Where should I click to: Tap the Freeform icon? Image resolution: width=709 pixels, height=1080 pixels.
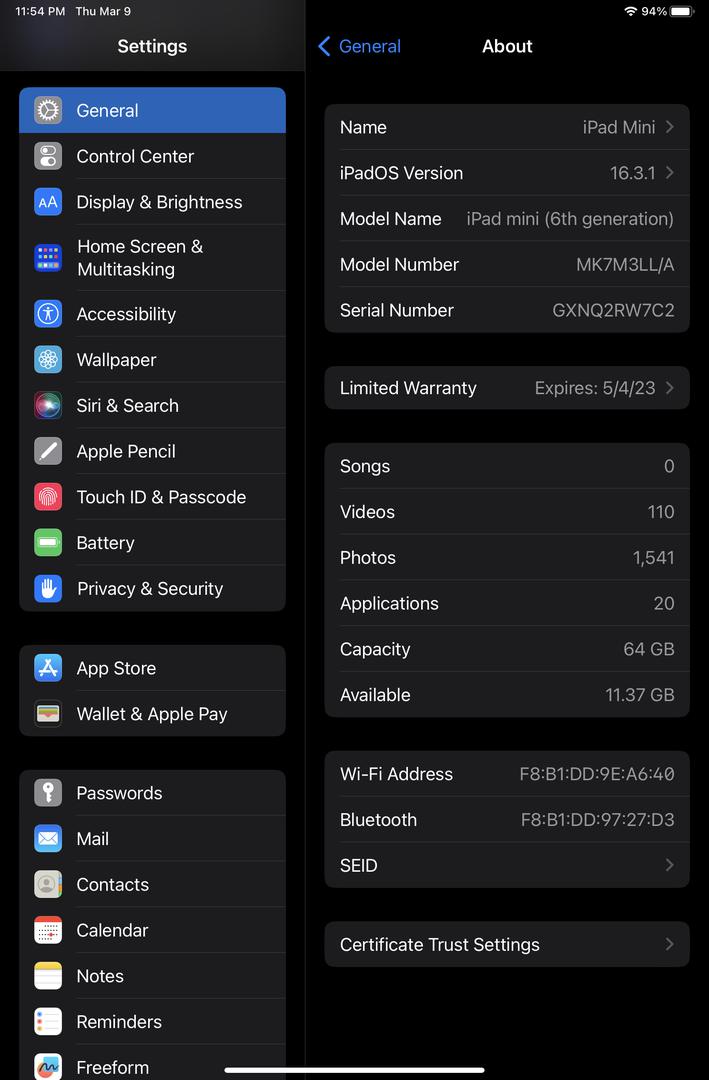48,1067
